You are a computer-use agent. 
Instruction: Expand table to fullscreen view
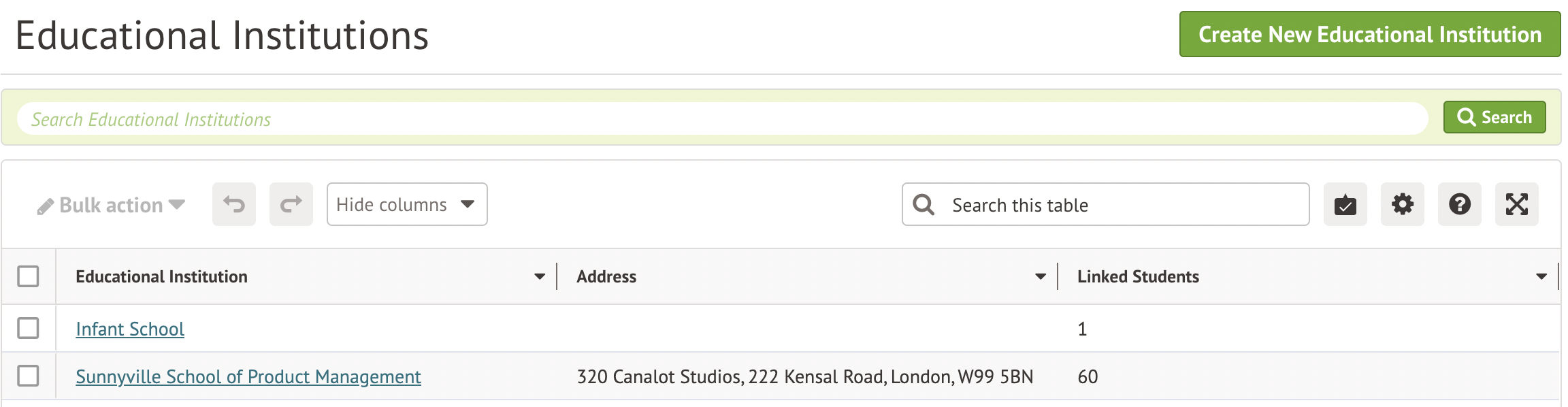(x=1516, y=204)
